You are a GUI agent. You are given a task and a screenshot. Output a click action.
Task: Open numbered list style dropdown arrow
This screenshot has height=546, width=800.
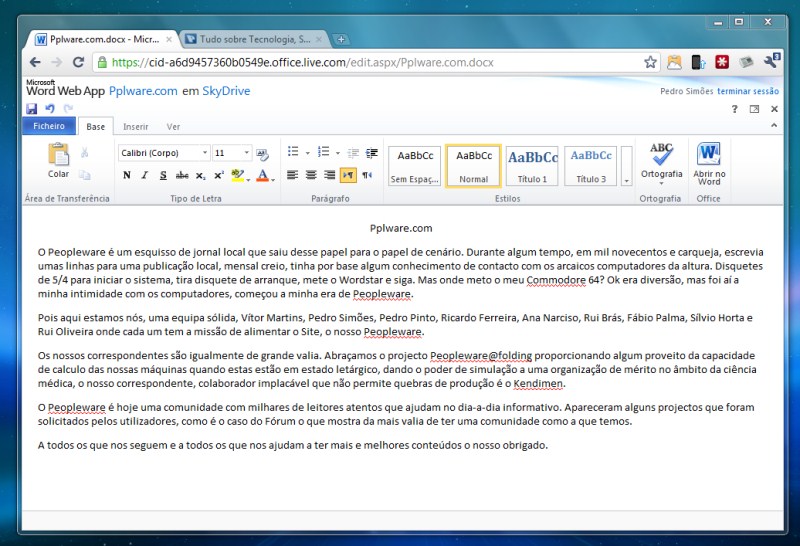[338, 153]
